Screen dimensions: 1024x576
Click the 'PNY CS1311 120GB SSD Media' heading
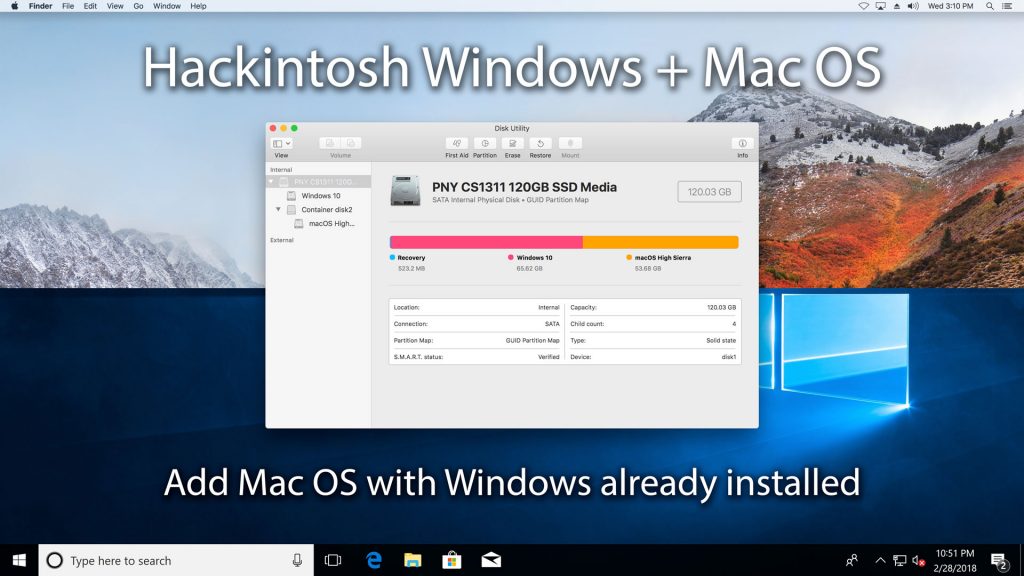click(x=524, y=187)
